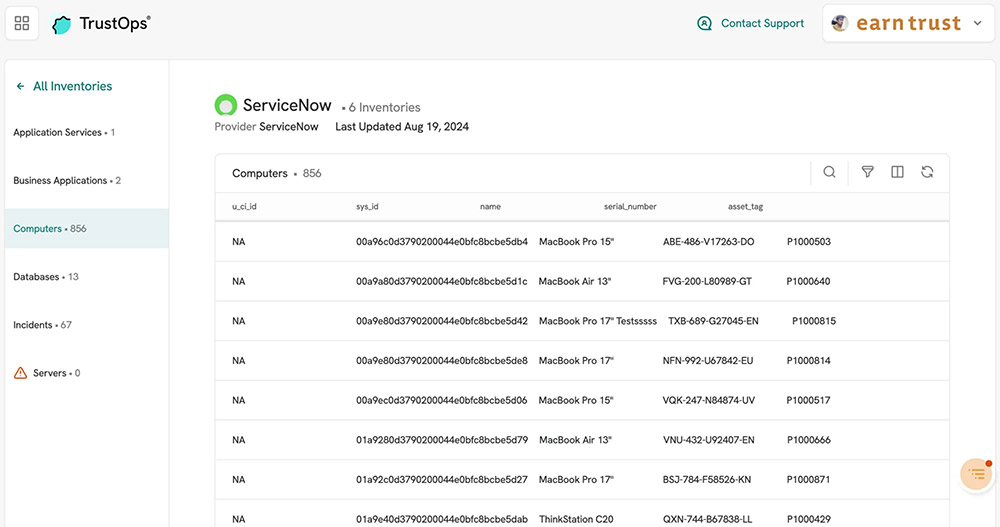Click the sys_id column header
The image size is (1000, 527).
click(x=367, y=207)
